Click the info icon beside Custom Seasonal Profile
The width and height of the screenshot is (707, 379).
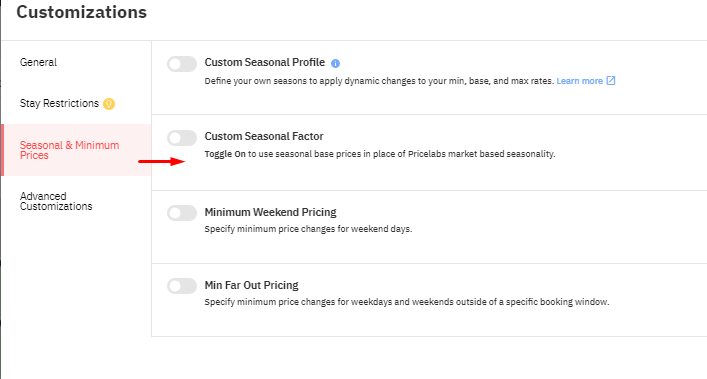pos(335,64)
